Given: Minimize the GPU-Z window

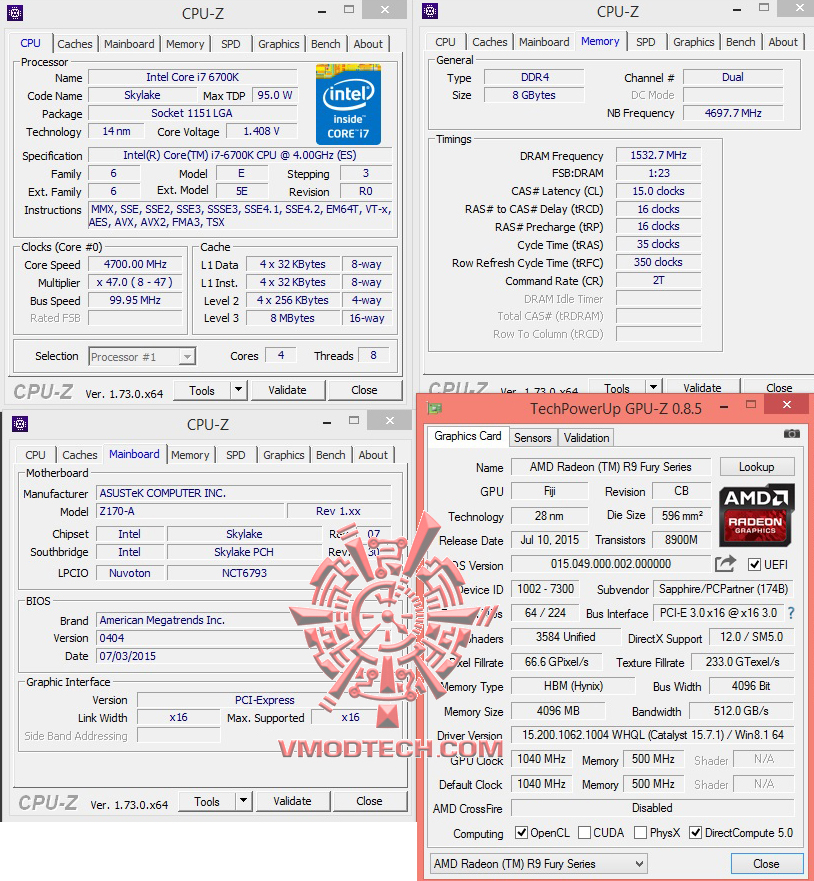Looking at the screenshot, I should pyautogui.click(x=725, y=406).
